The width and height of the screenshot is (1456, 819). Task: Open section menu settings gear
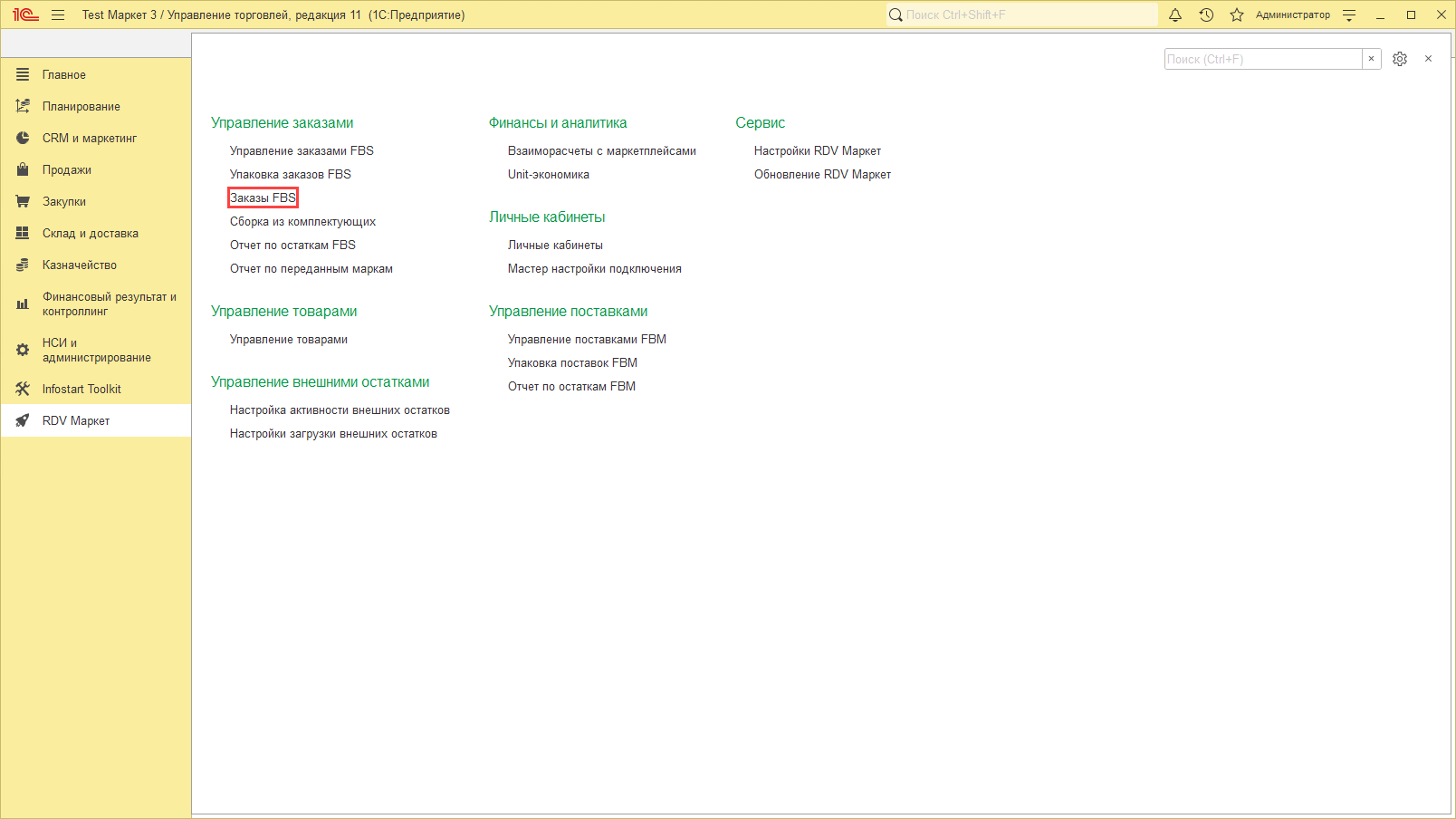1400,59
